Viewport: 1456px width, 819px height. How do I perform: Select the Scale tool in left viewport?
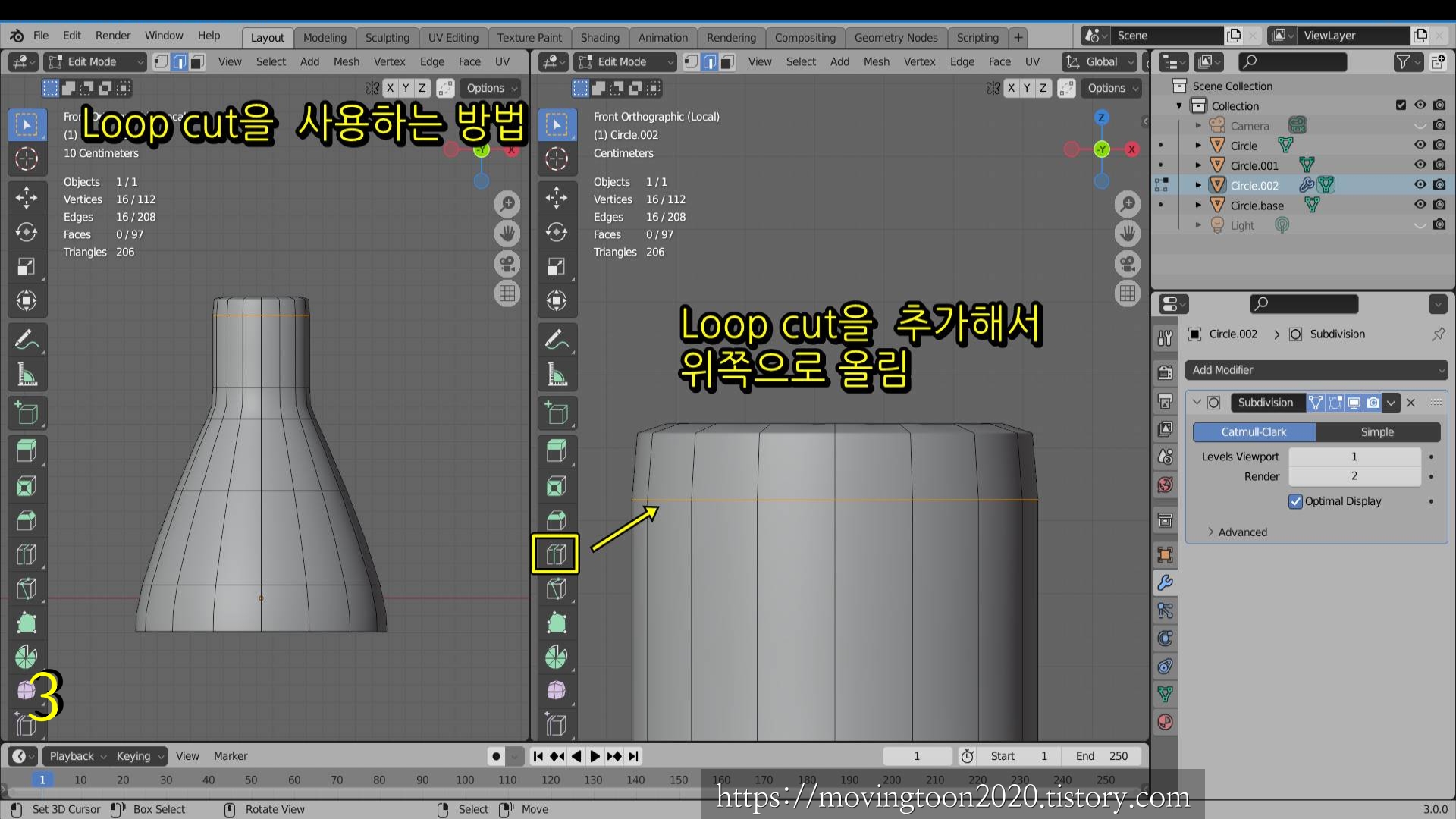tap(27, 266)
